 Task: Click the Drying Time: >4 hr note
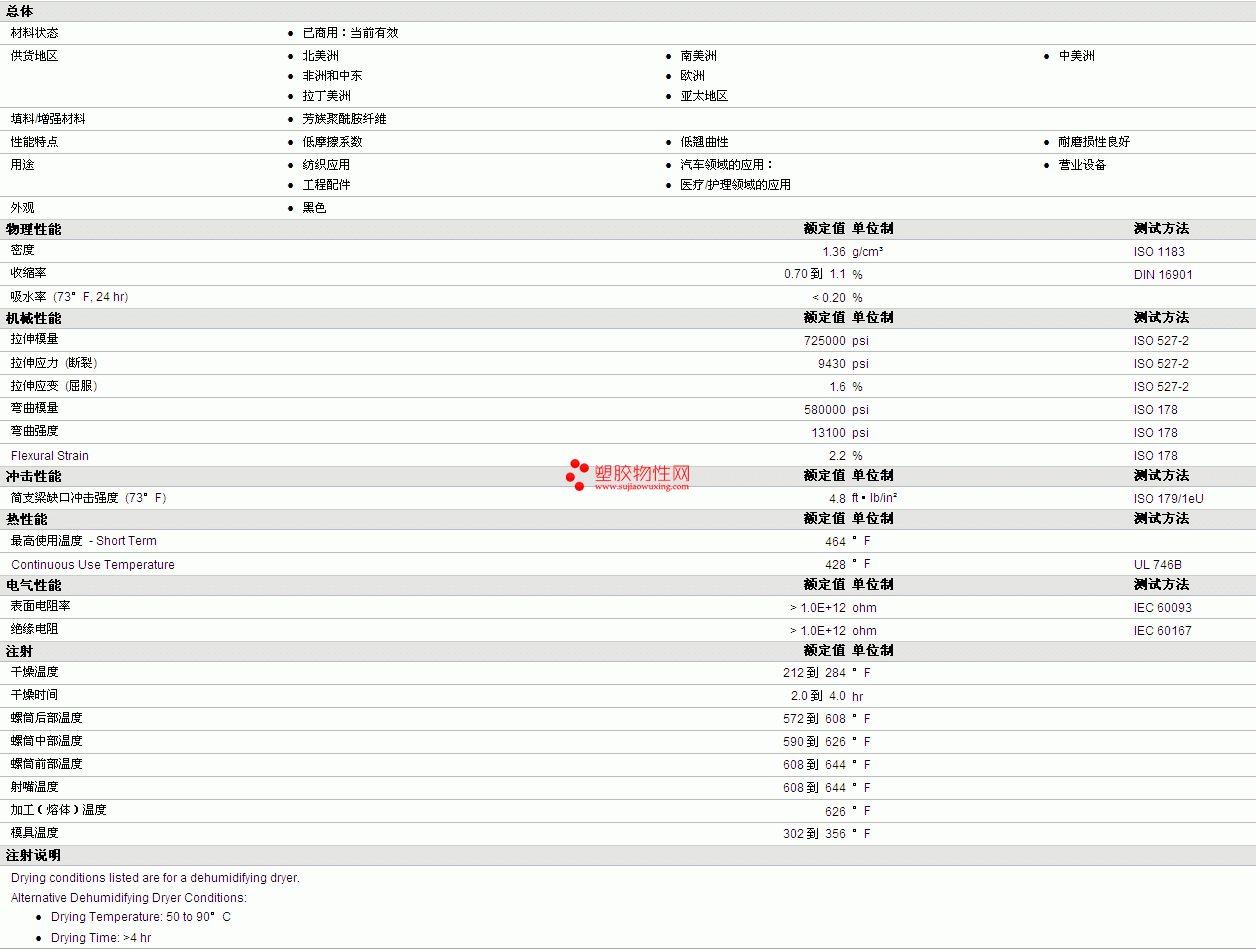(101, 938)
